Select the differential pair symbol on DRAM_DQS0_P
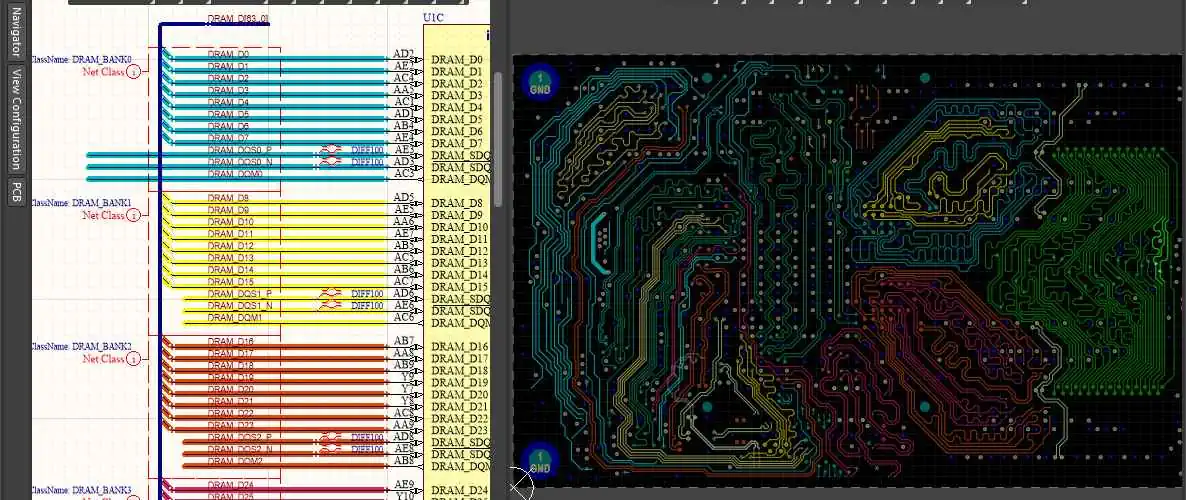 332,150
